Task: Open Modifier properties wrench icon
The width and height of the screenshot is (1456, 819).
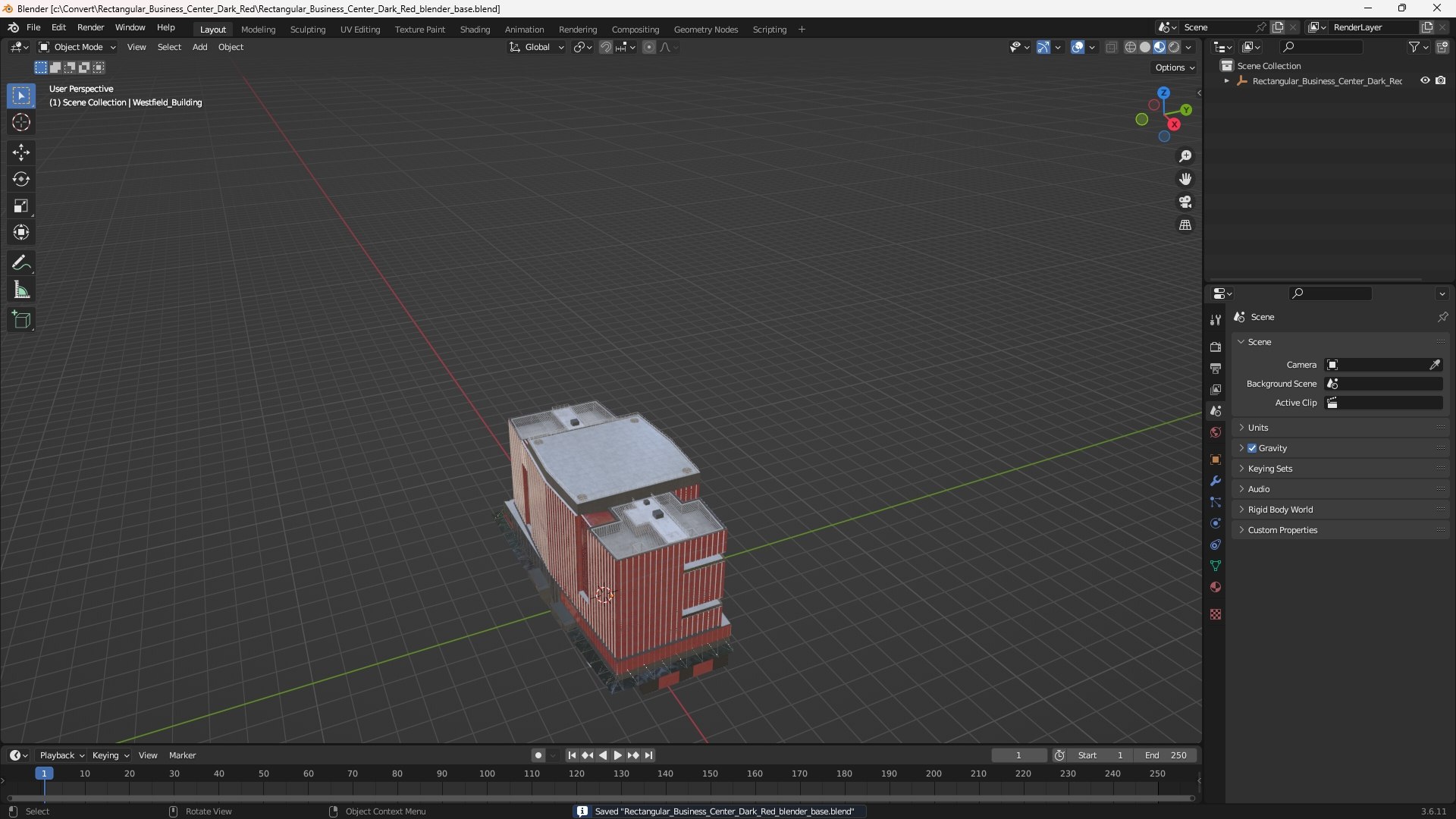Action: (1216, 481)
